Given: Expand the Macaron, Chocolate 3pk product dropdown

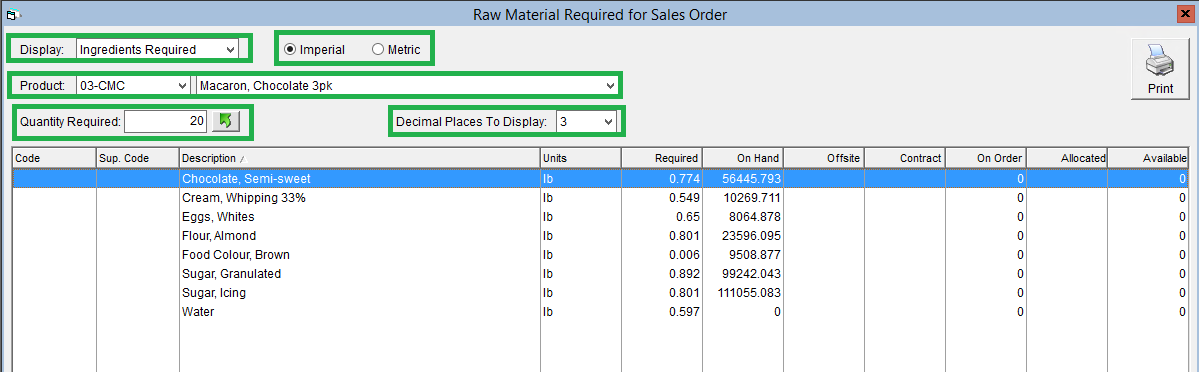Looking at the screenshot, I should click(407, 86).
